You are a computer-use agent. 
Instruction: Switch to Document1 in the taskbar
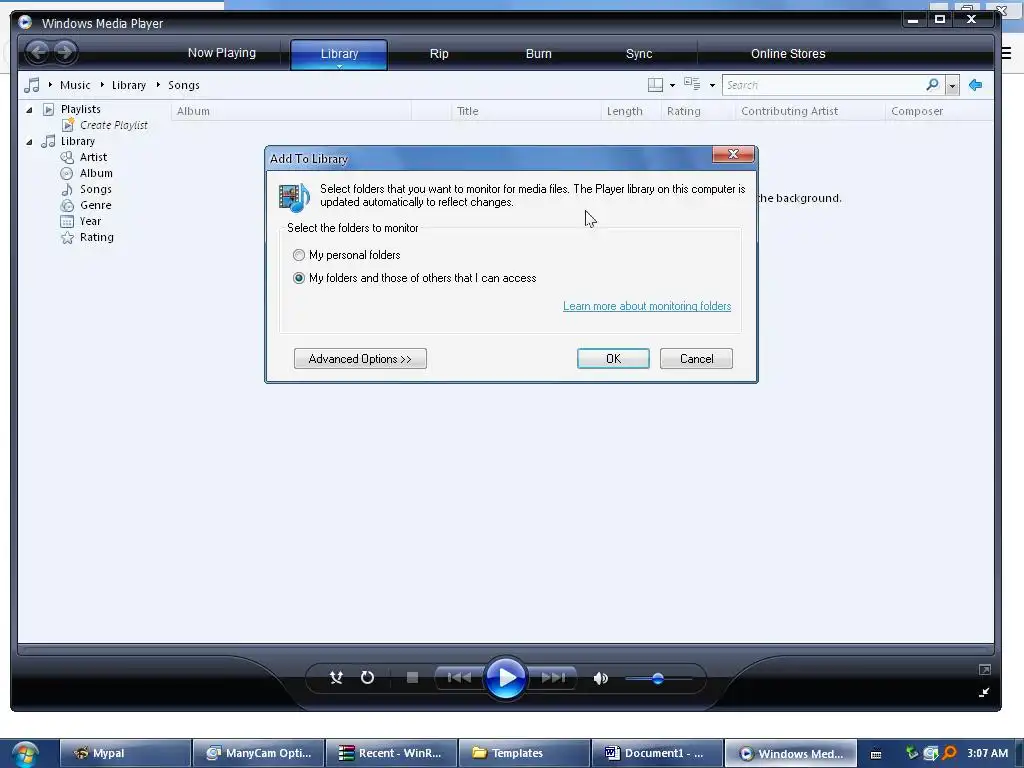(x=657, y=753)
